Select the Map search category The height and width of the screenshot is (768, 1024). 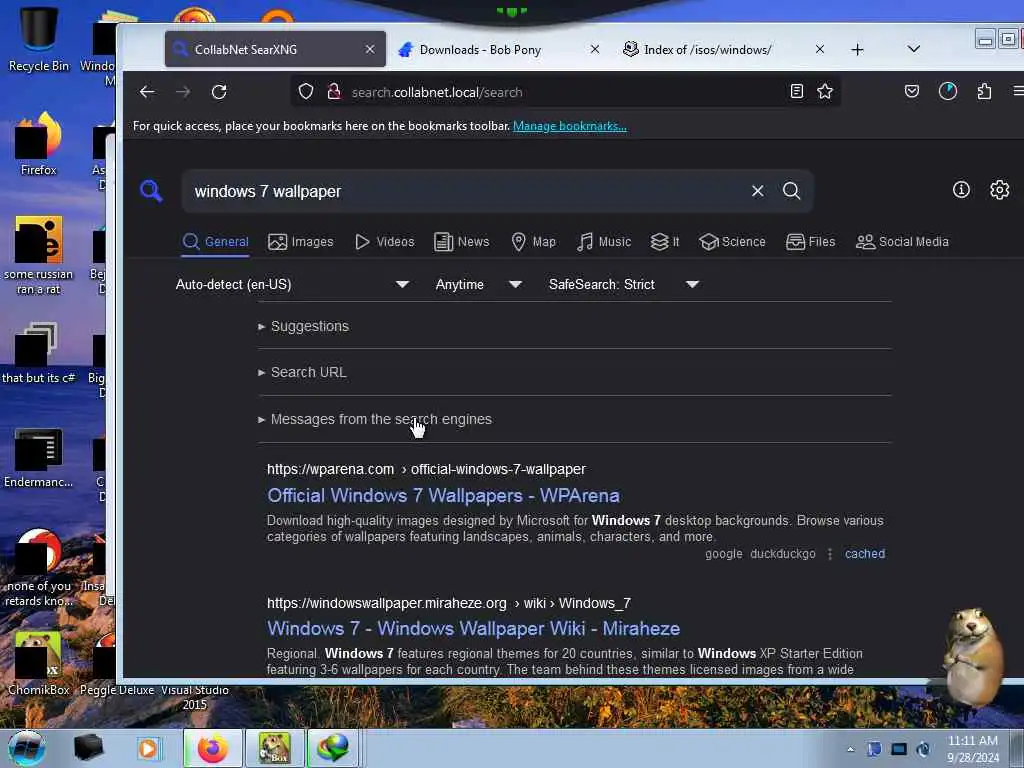point(533,242)
